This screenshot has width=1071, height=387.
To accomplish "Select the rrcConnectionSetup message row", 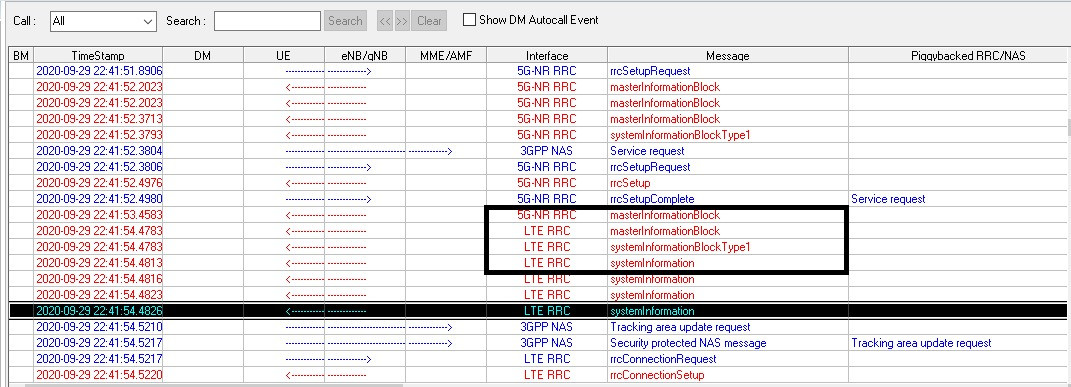I will click(x=538, y=375).
